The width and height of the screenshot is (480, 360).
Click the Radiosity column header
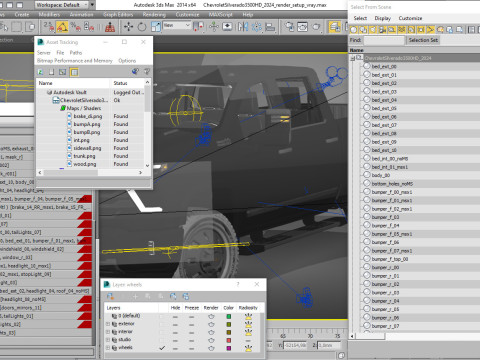[248, 308]
